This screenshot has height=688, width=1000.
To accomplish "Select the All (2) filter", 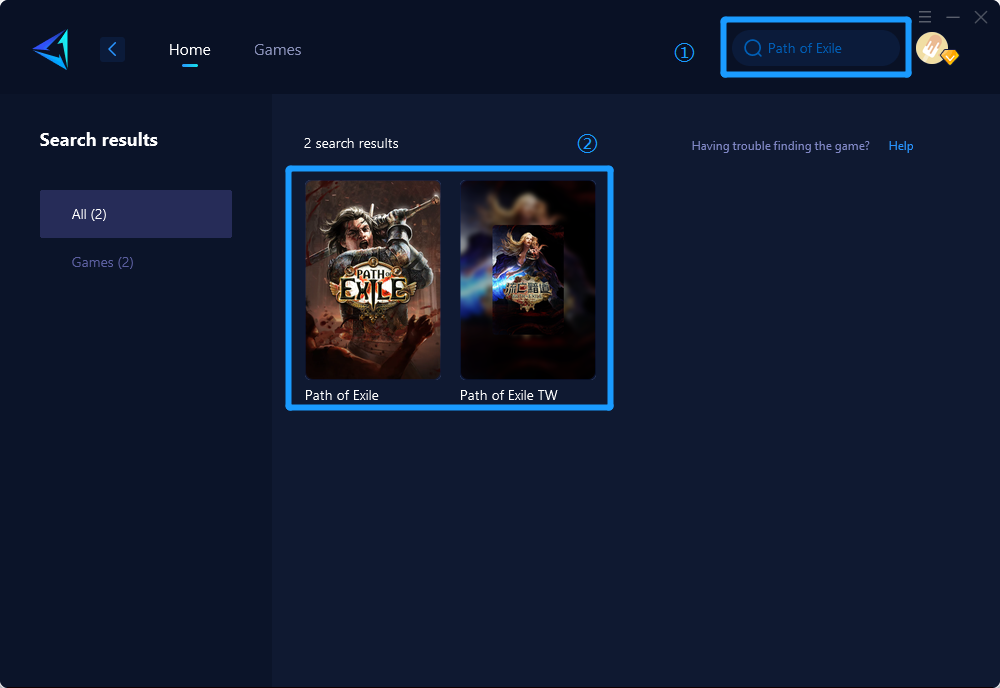I will [x=136, y=214].
